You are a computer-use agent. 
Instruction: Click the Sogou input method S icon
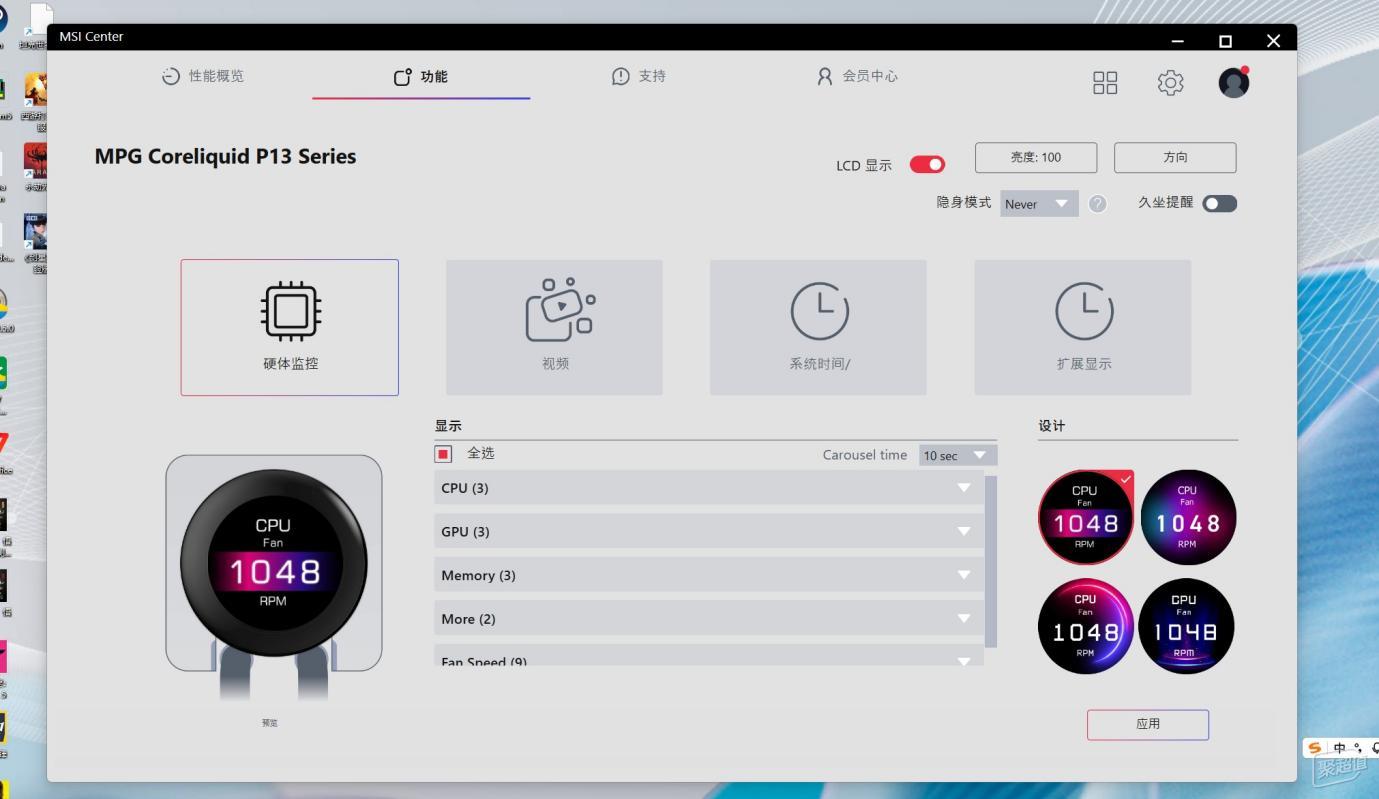tap(1315, 748)
